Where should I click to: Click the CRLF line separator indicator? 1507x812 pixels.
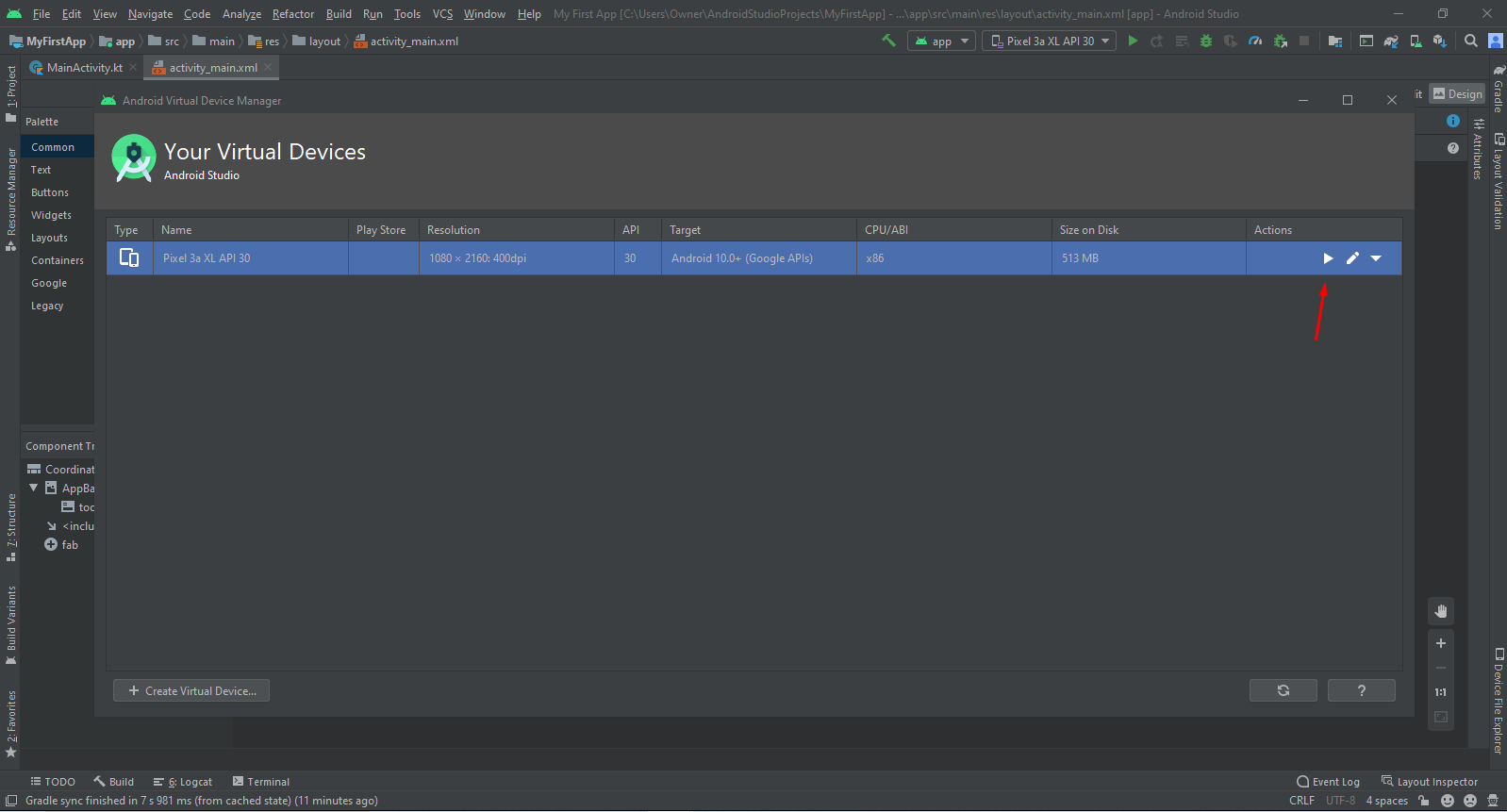pos(1301,801)
